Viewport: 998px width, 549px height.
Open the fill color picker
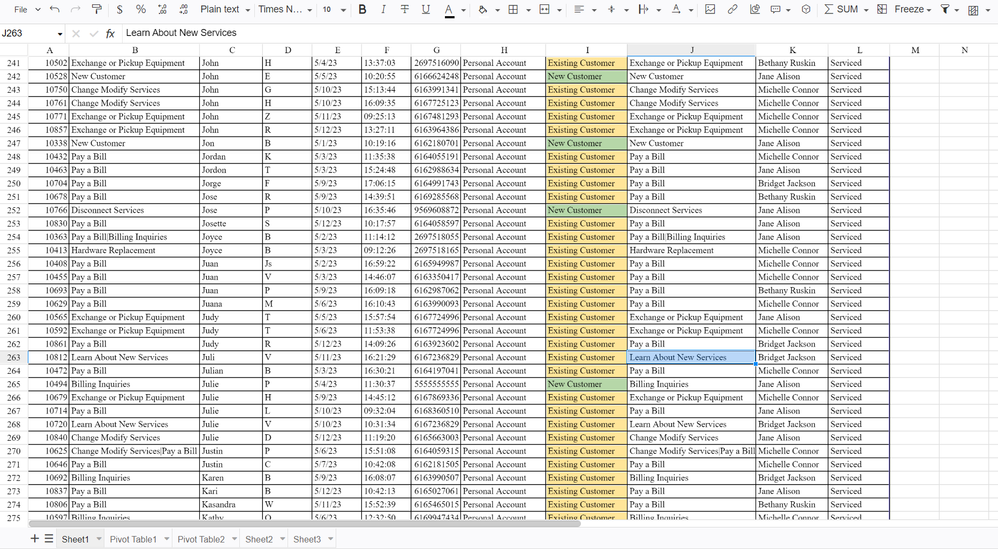coord(483,9)
